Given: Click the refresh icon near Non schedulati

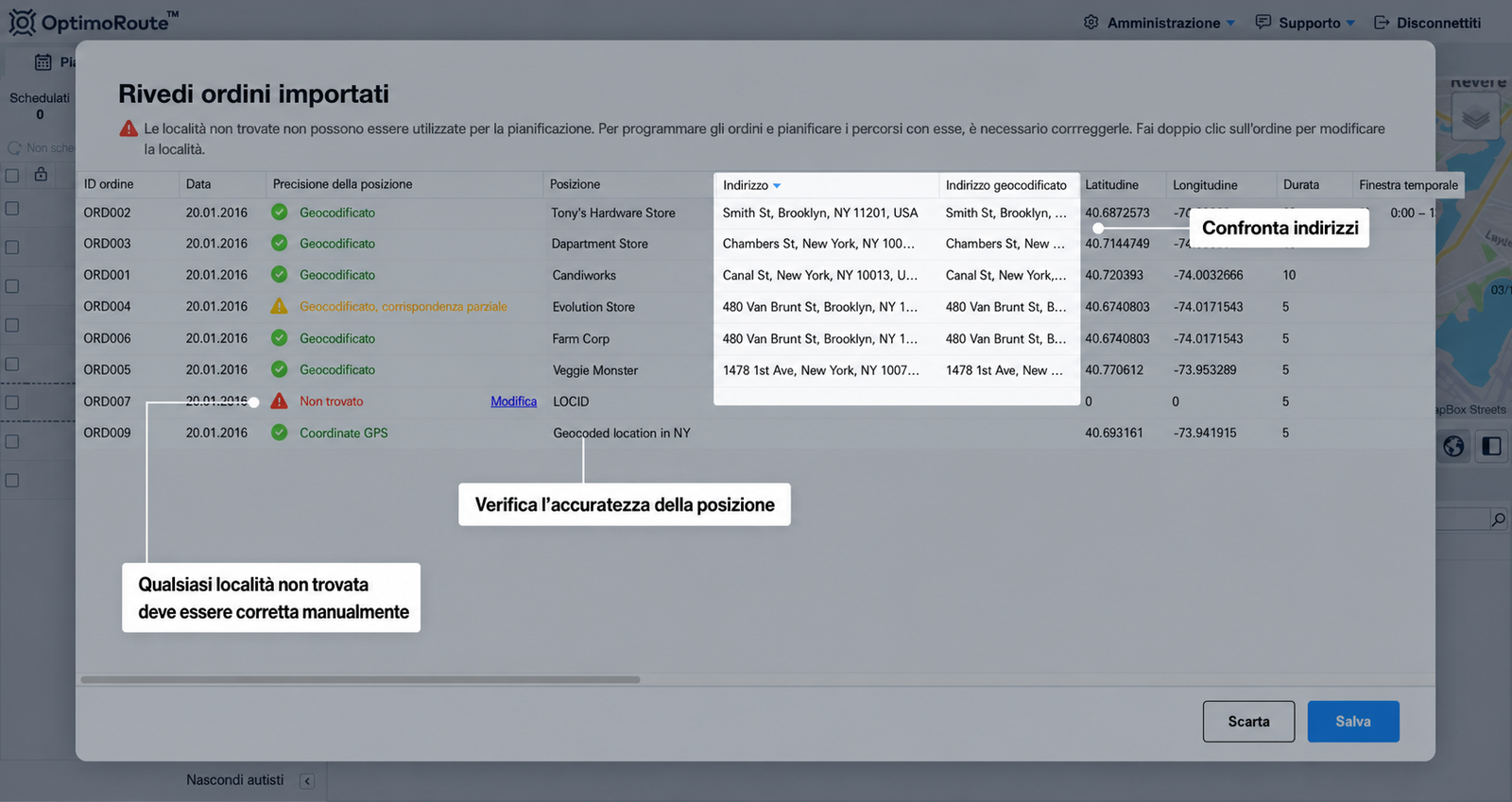Looking at the screenshot, I should [14, 148].
